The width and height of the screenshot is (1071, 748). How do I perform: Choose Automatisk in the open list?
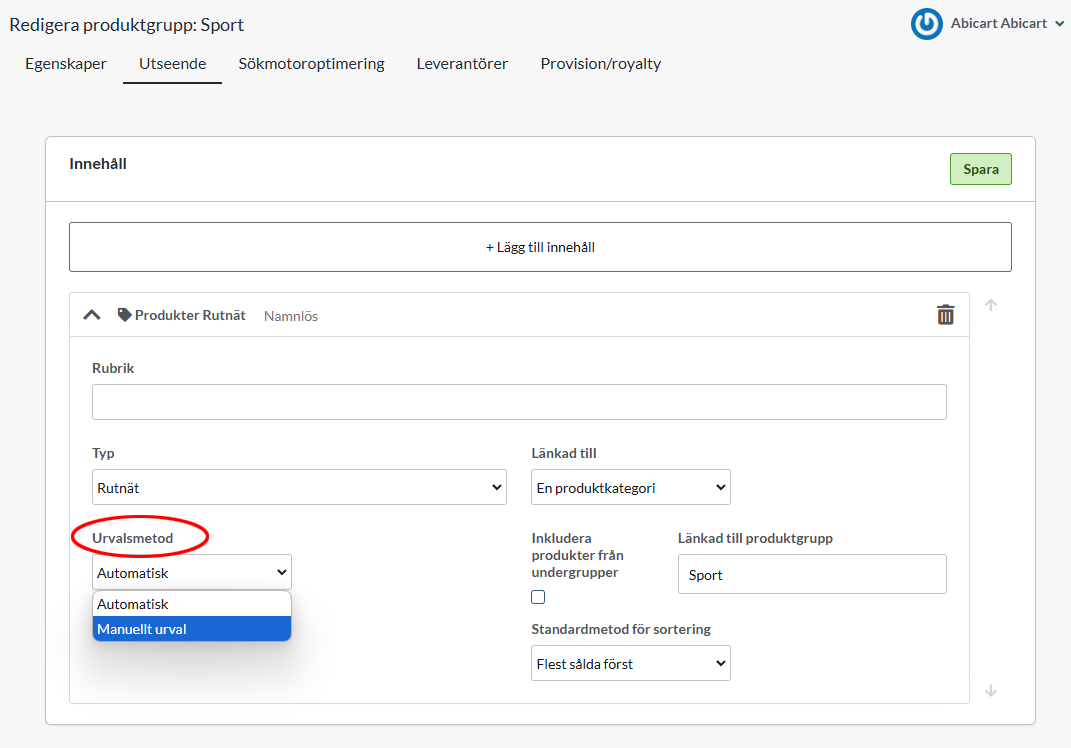tap(192, 604)
